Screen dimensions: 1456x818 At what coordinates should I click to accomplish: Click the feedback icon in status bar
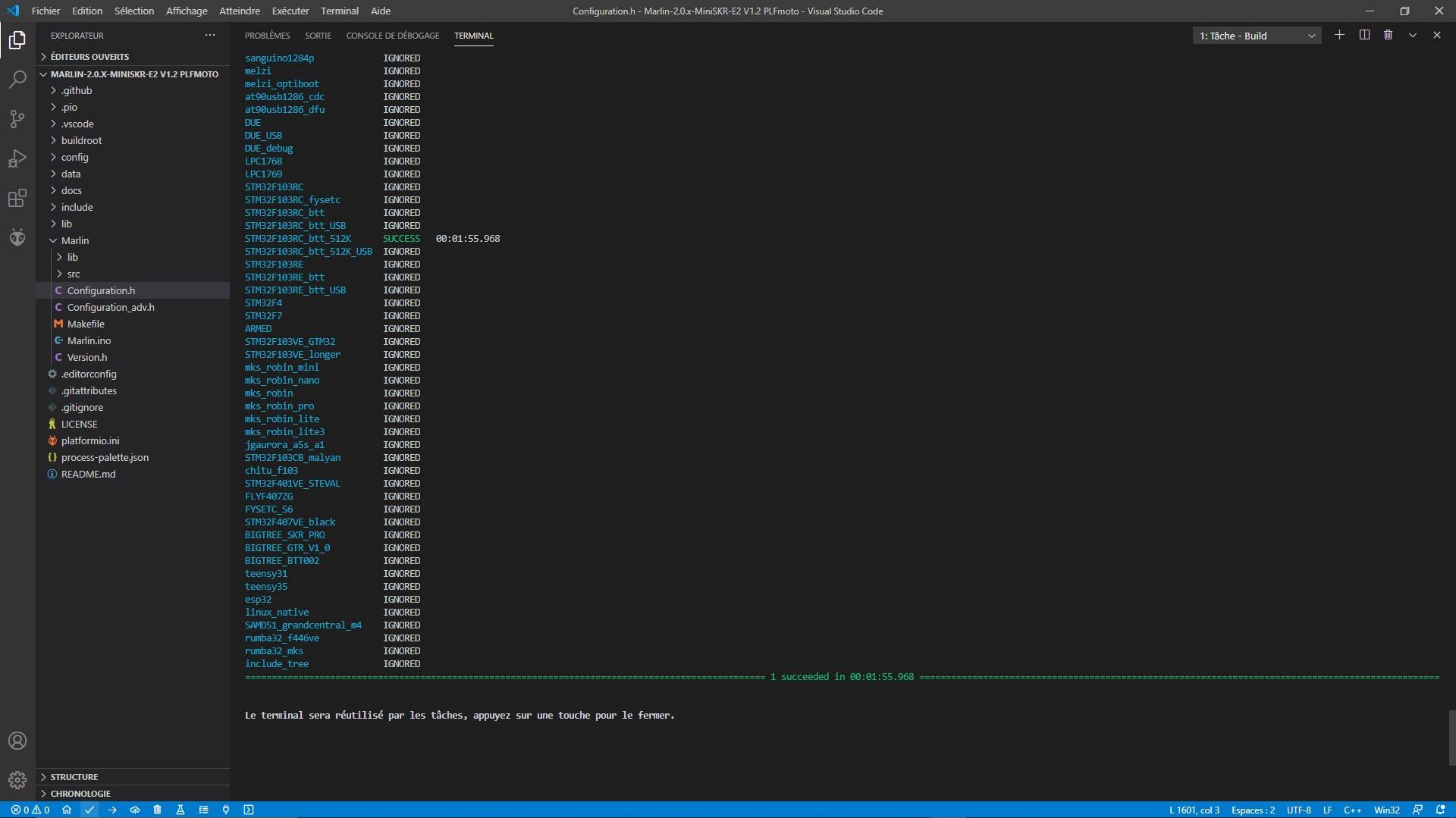(x=1417, y=810)
